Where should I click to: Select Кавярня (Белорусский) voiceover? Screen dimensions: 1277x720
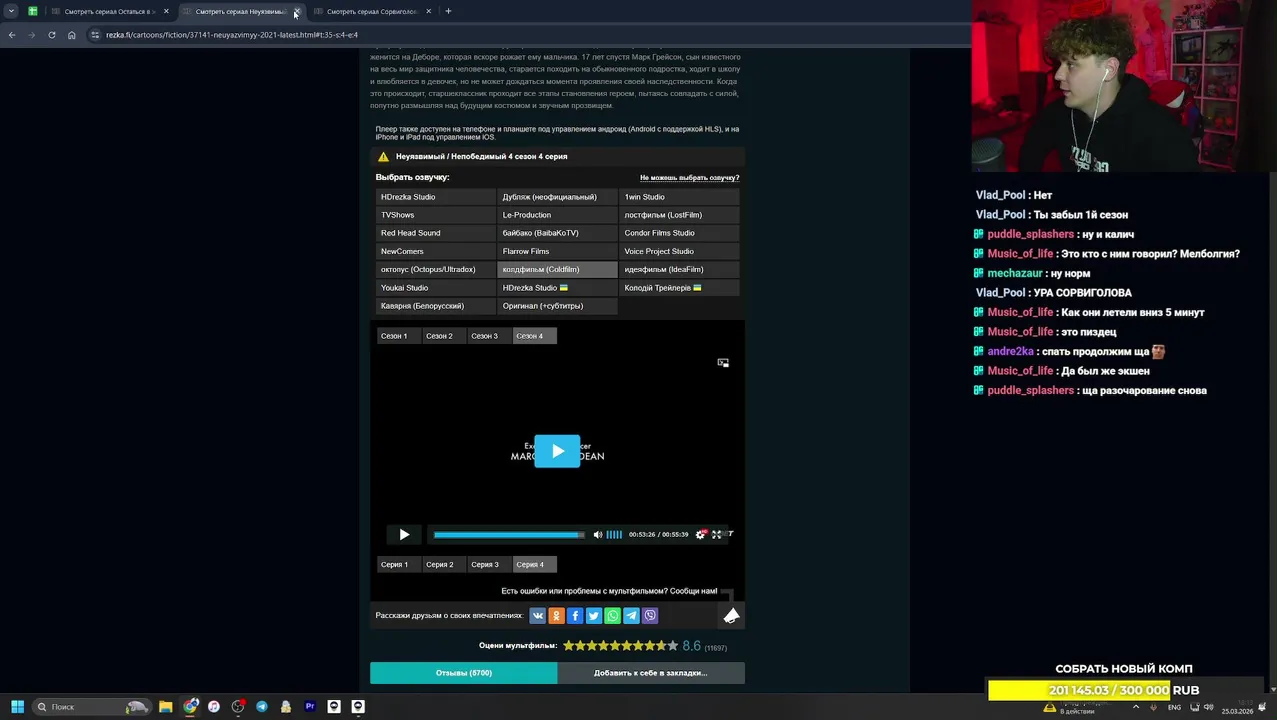[436, 306]
